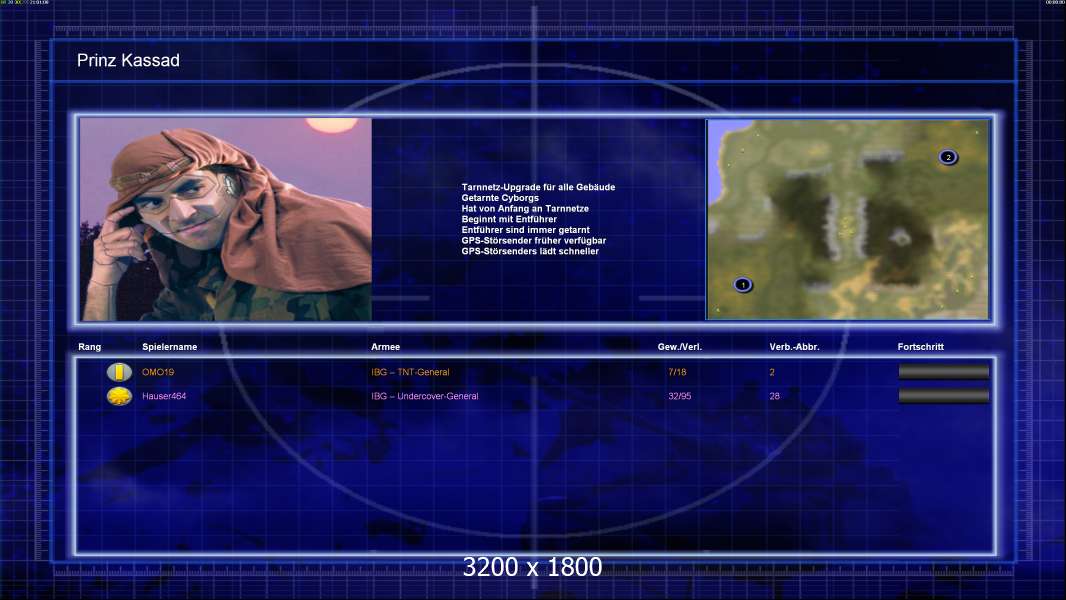The width and height of the screenshot is (1066, 600).
Task: Select start position marker 1 on minimap
Action: (743, 285)
